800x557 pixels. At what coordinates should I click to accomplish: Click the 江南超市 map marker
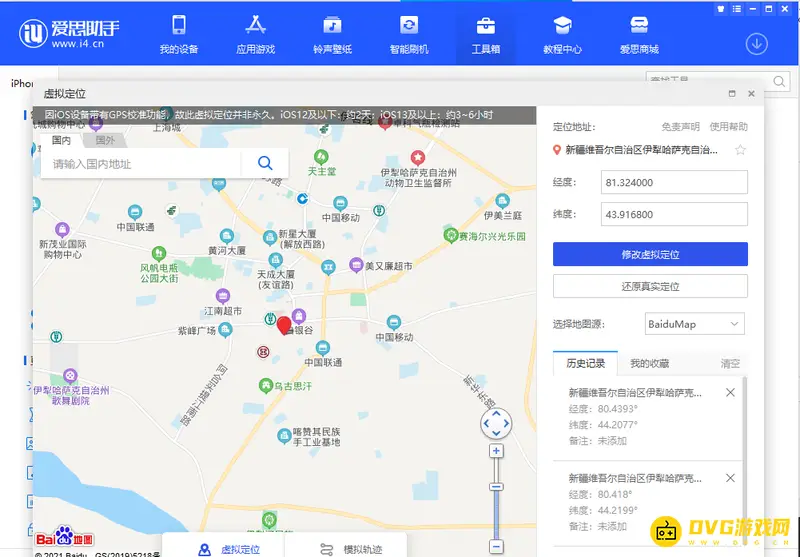tap(222, 295)
